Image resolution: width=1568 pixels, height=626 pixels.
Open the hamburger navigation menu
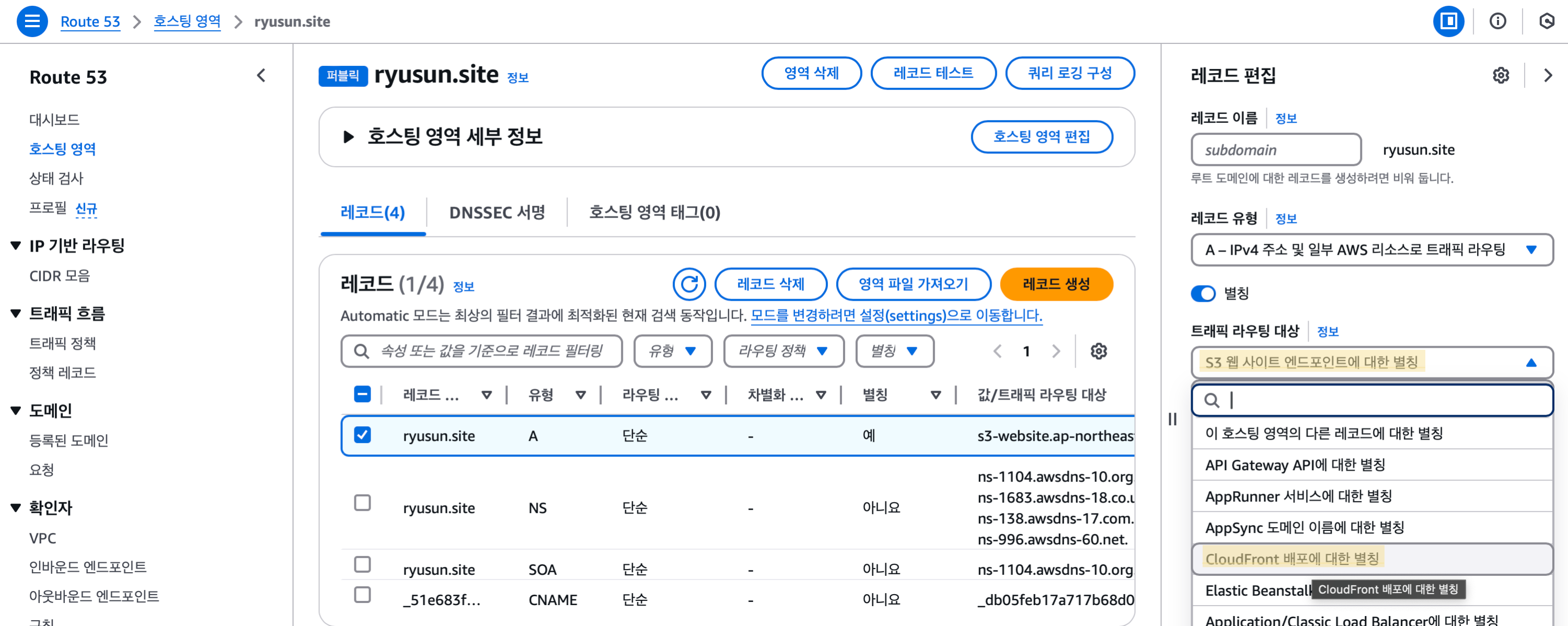tap(32, 21)
